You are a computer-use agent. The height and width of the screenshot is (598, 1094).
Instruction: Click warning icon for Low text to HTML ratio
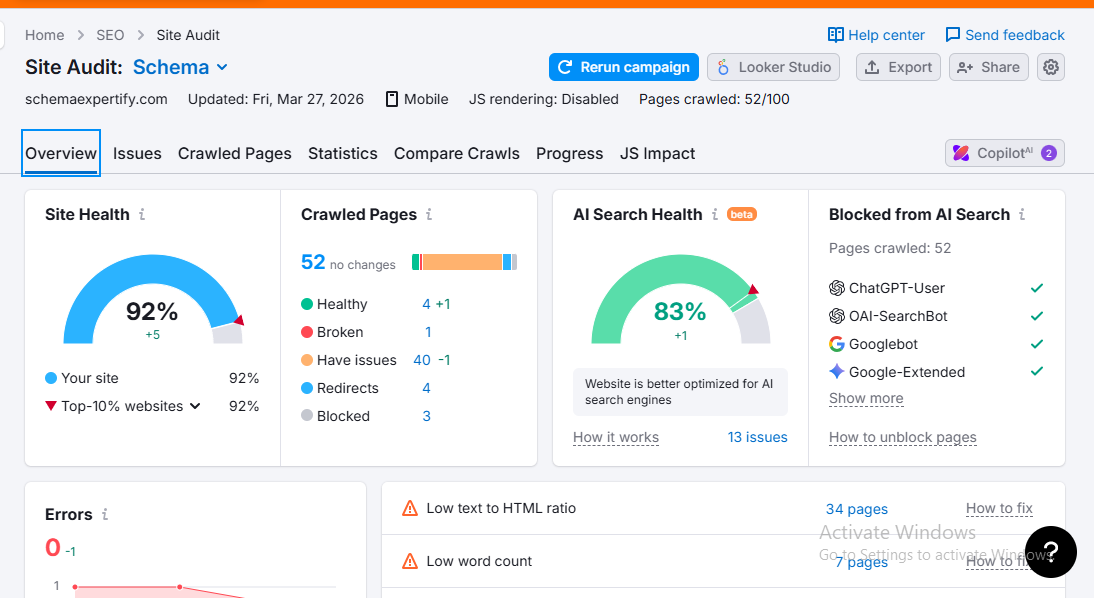pyautogui.click(x=410, y=508)
